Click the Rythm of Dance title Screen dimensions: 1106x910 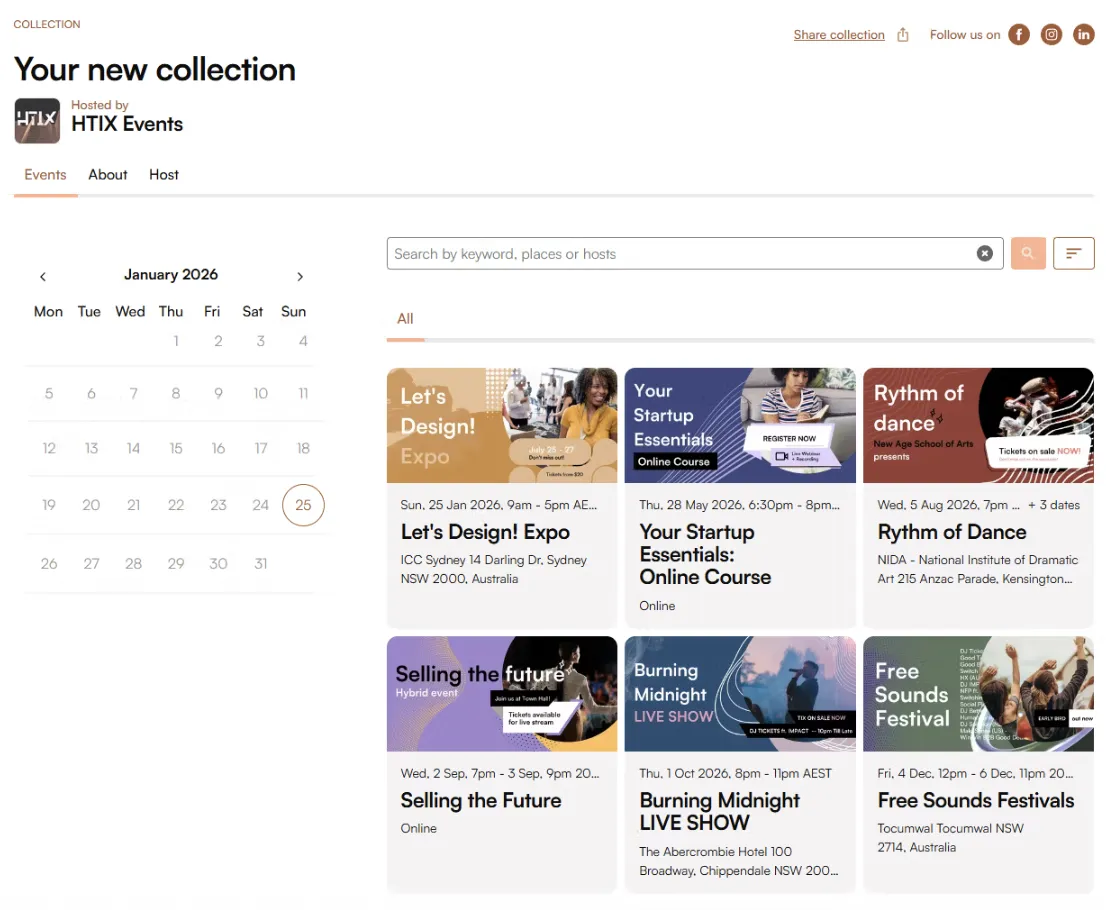click(952, 532)
